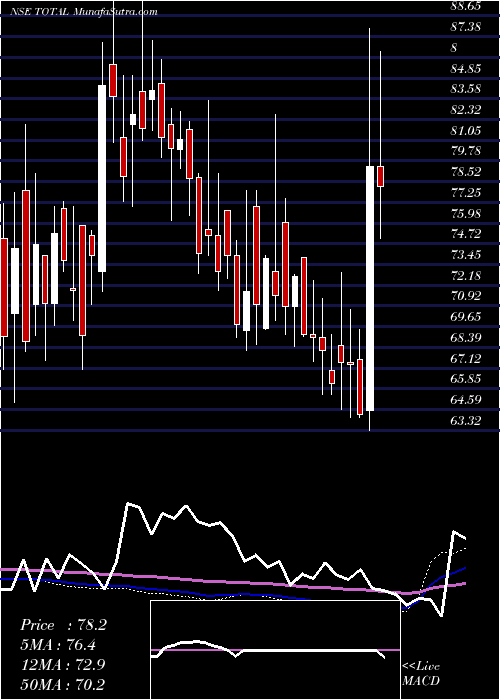Click the 67.12 price axis label

(466, 358)
